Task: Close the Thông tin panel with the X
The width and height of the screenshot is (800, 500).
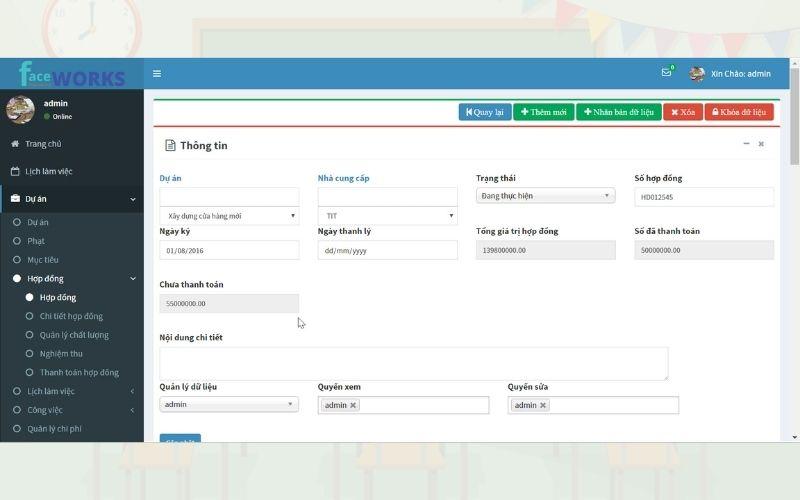Action: pos(761,144)
